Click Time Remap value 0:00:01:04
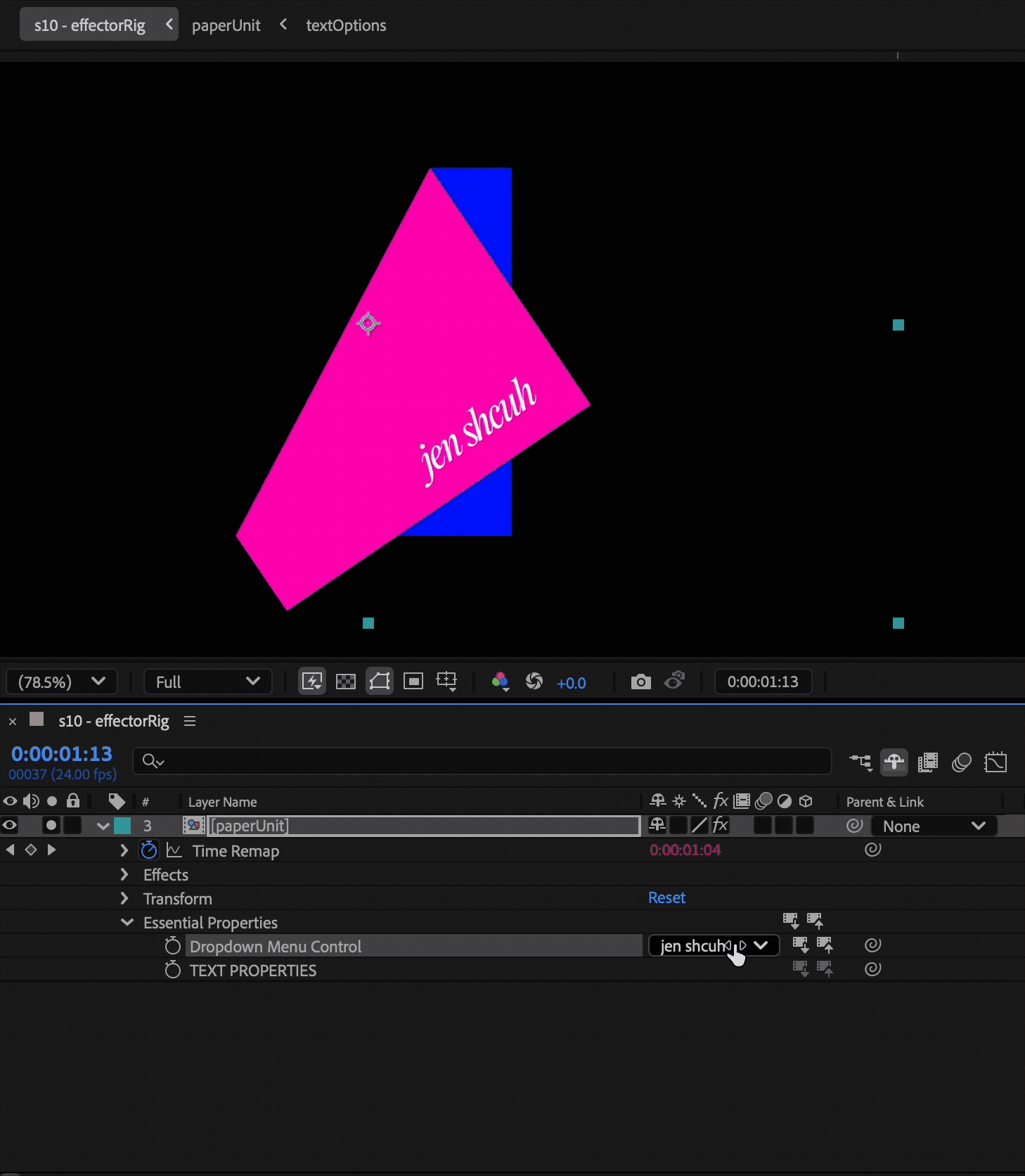 coord(685,850)
